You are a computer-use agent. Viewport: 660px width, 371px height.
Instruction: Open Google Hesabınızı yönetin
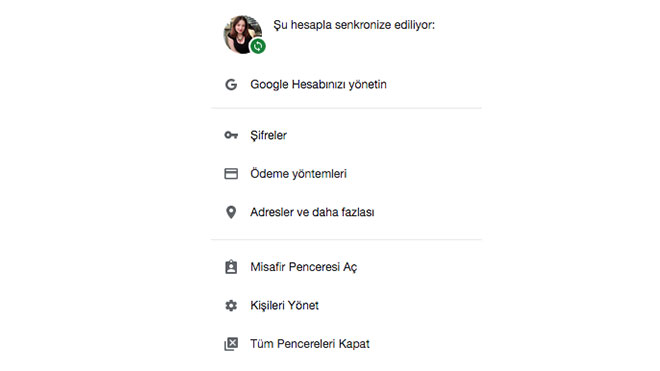346,85
